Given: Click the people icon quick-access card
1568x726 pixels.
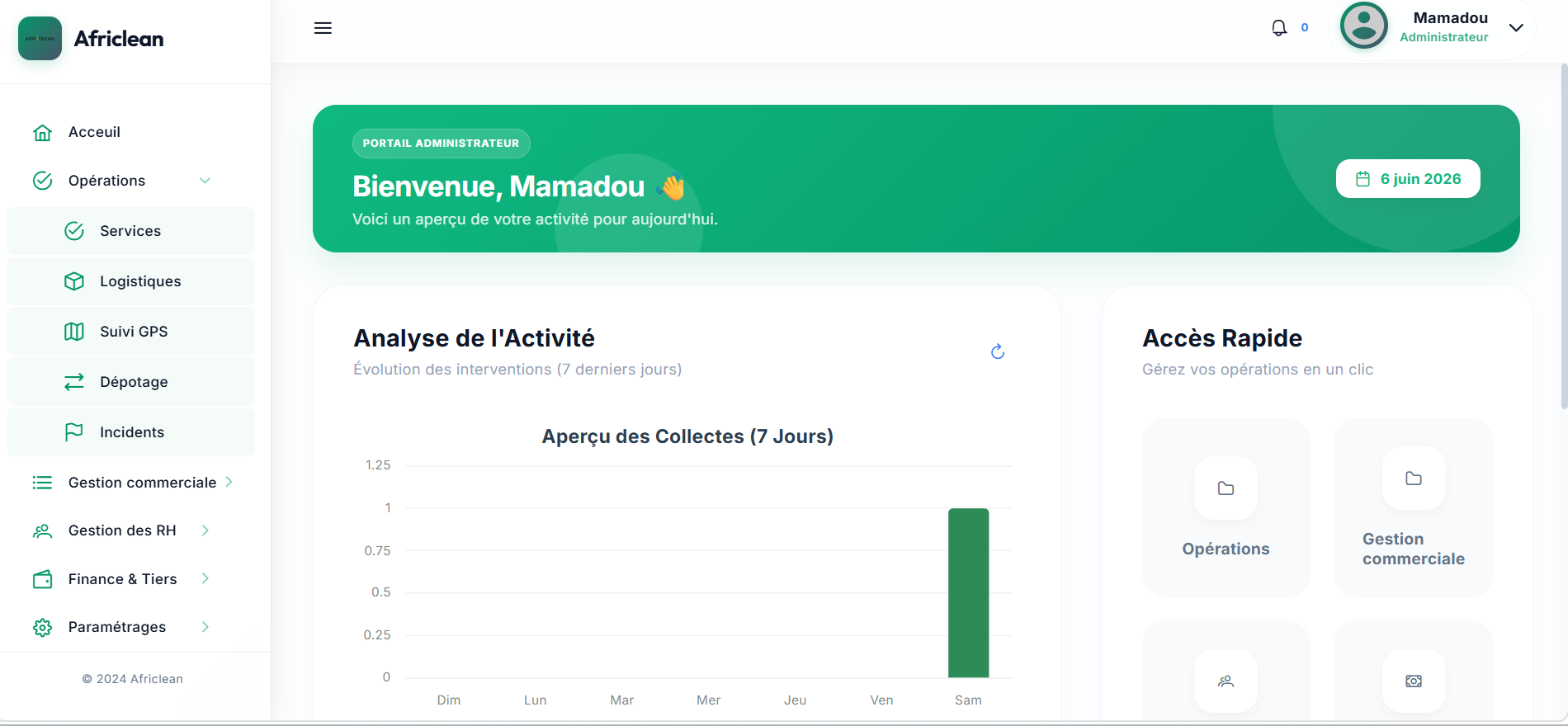Looking at the screenshot, I should [1226, 681].
